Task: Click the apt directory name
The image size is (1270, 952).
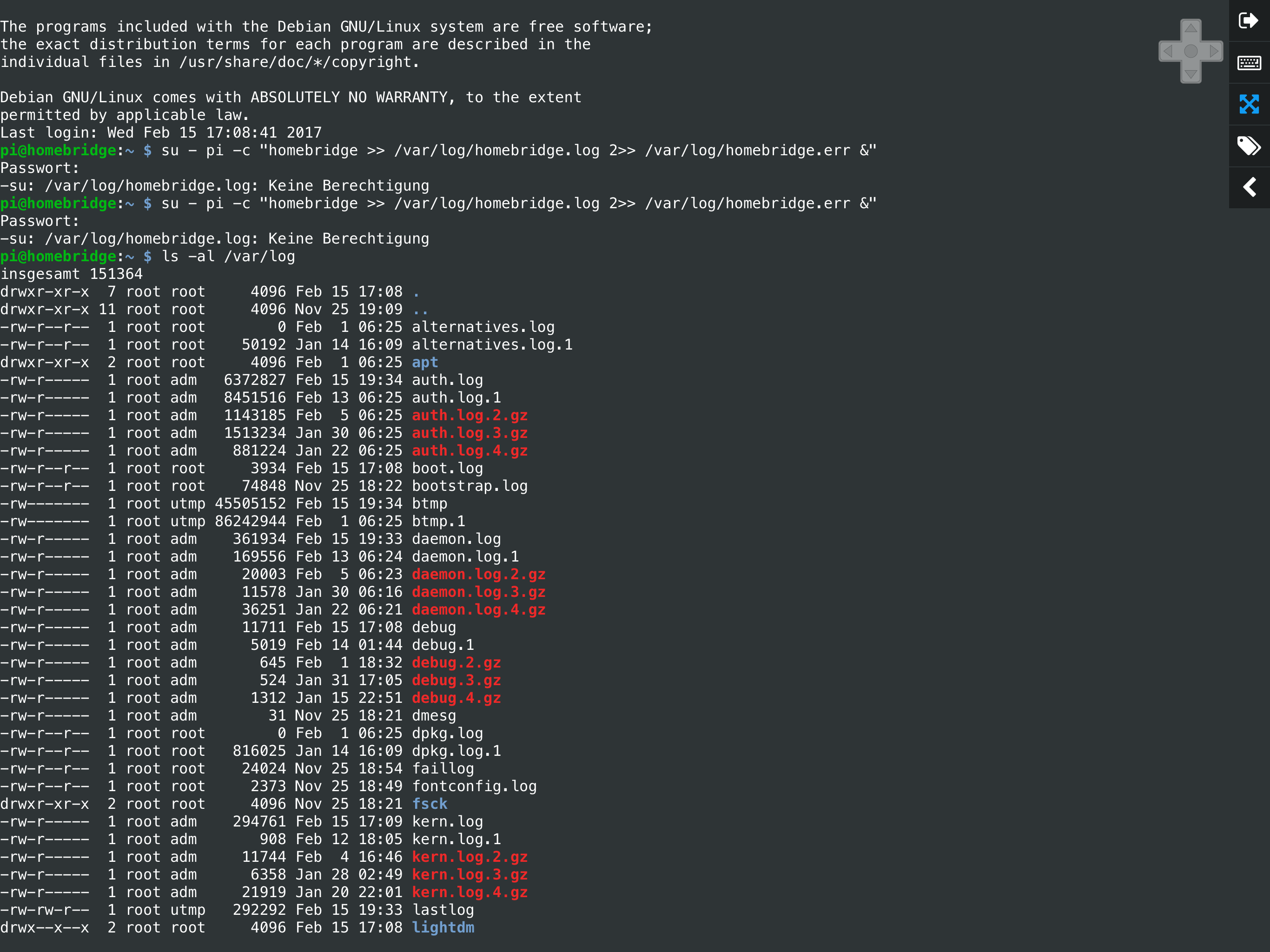Action: [x=425, y=362]
